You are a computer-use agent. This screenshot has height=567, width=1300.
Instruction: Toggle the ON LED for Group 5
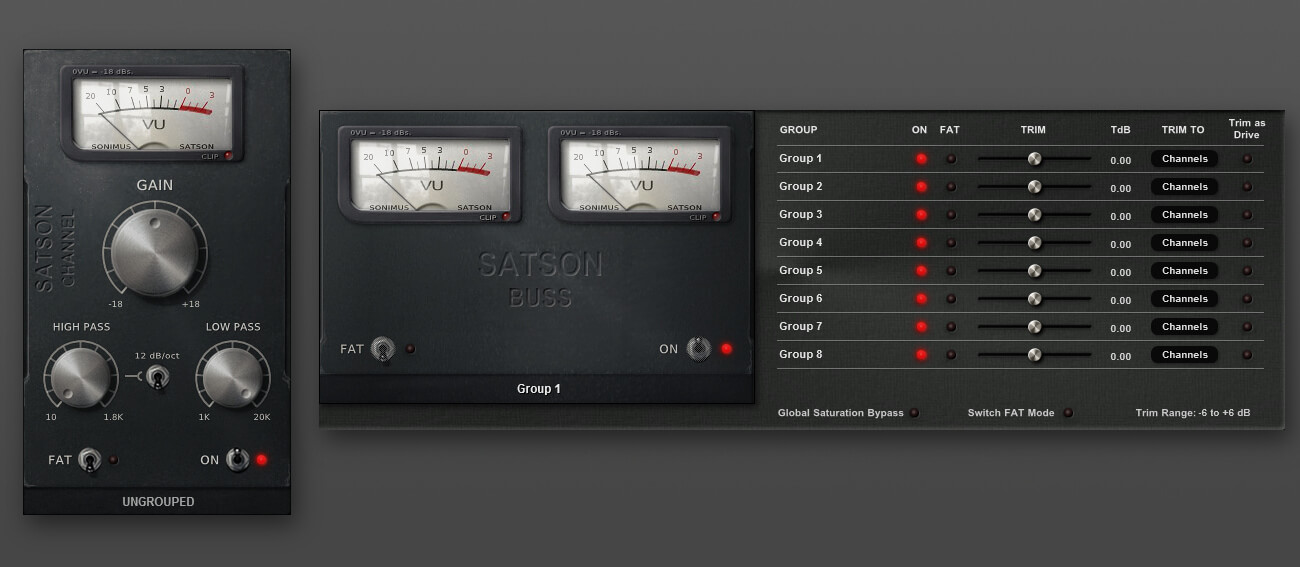(921, 271)
